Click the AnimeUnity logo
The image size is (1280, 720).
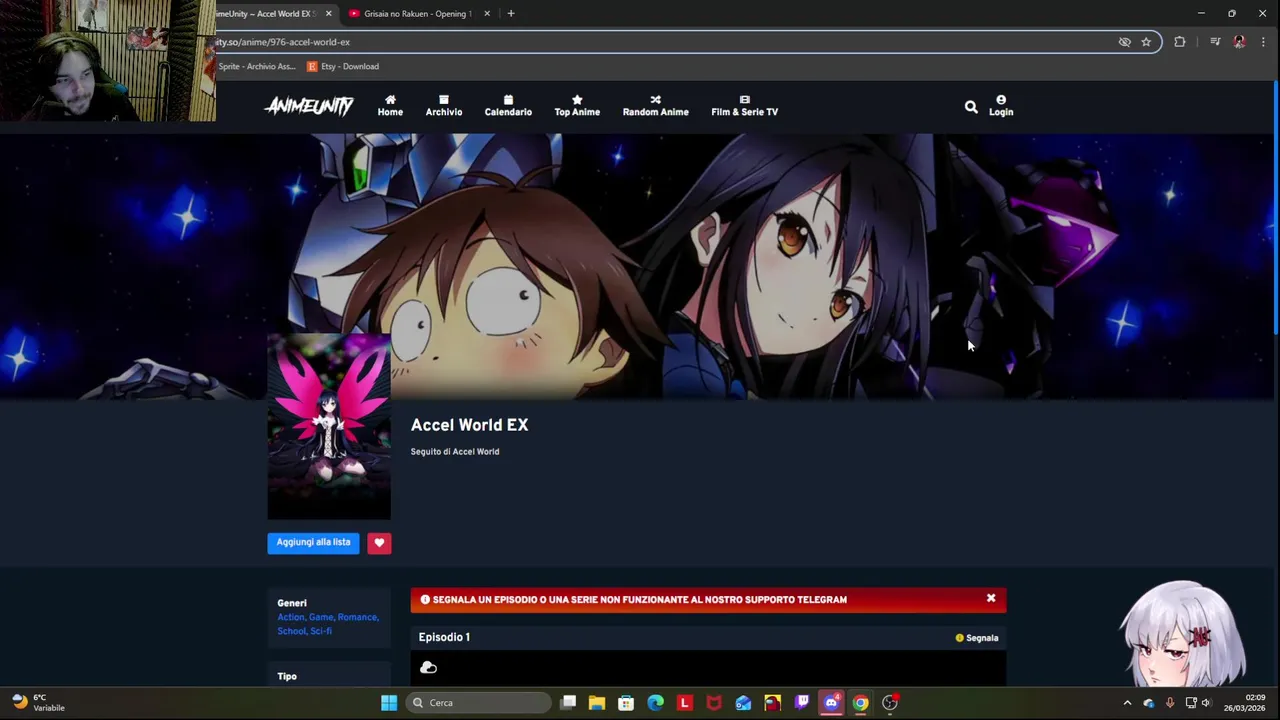308,106
